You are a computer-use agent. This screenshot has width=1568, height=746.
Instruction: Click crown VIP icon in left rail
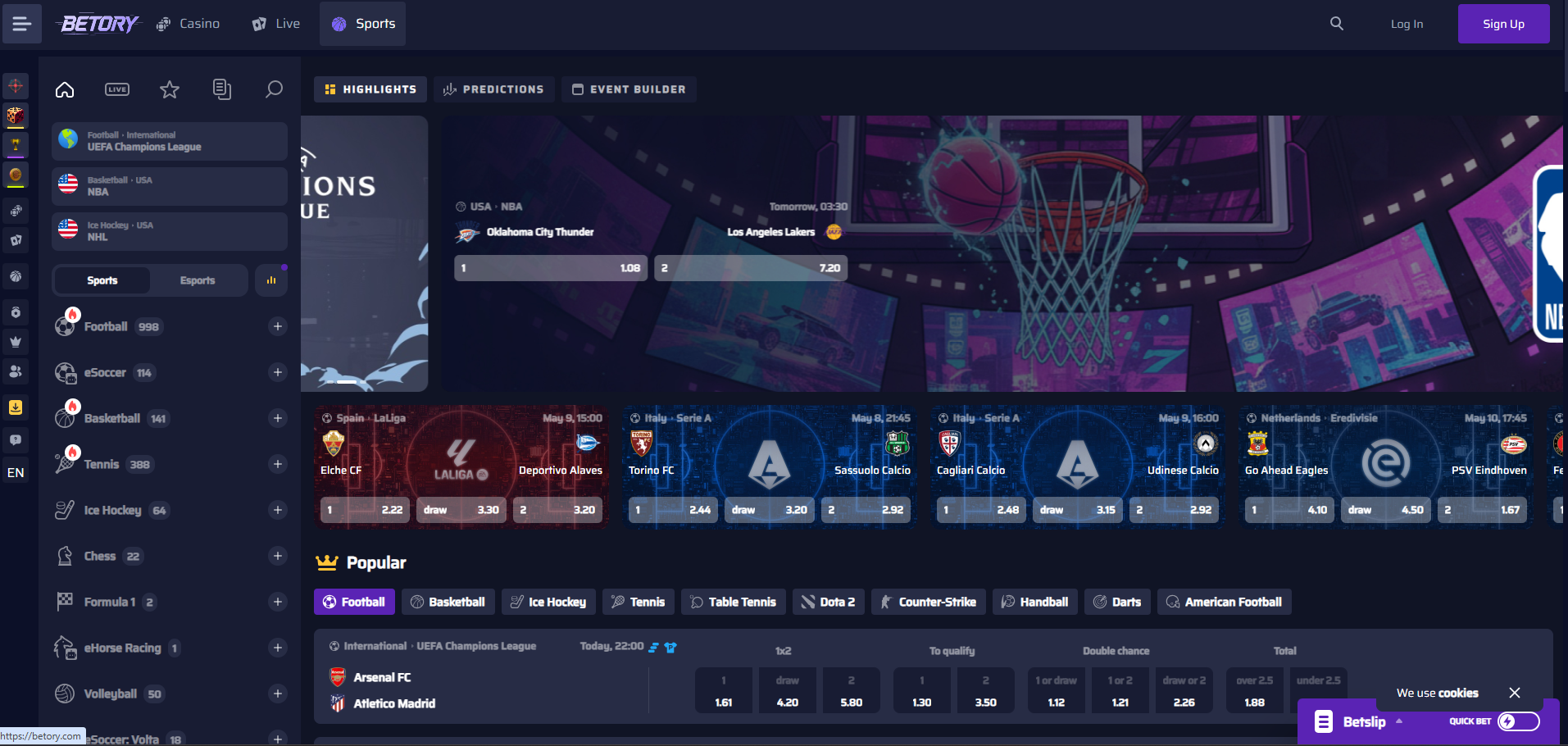click(16, 342)
